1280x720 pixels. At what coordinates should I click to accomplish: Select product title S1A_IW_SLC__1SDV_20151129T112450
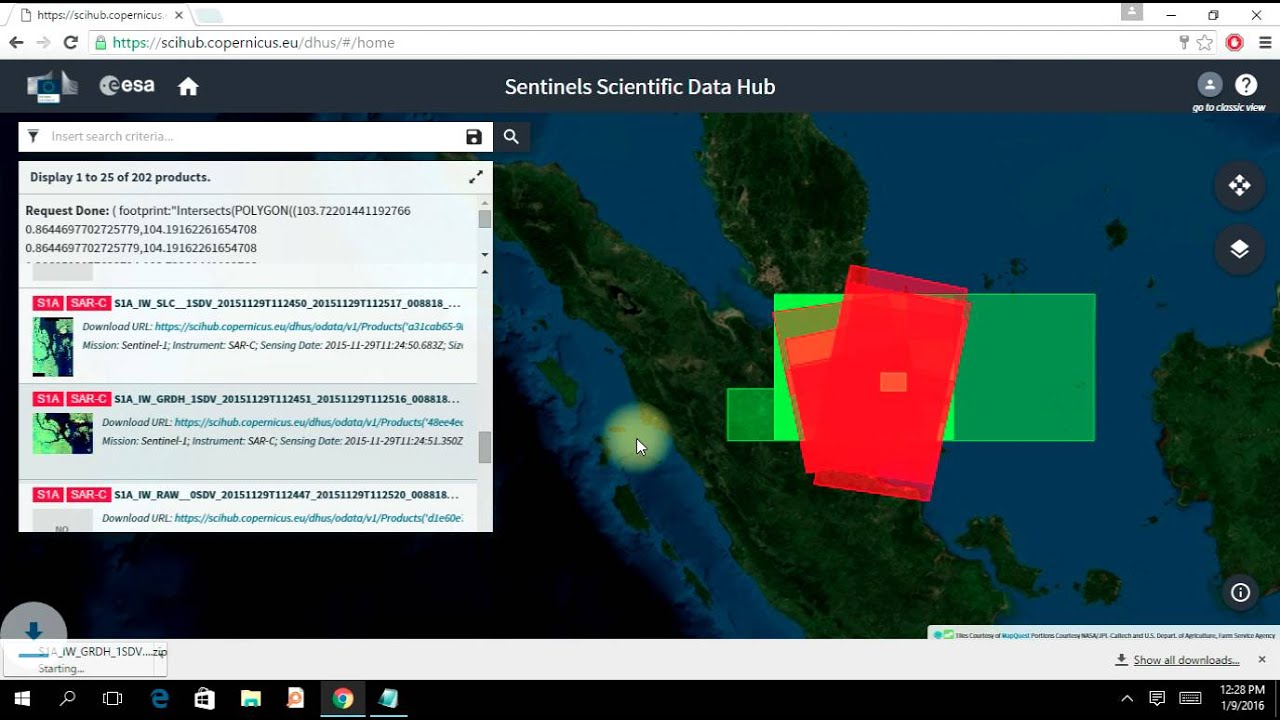pos(288,303)
